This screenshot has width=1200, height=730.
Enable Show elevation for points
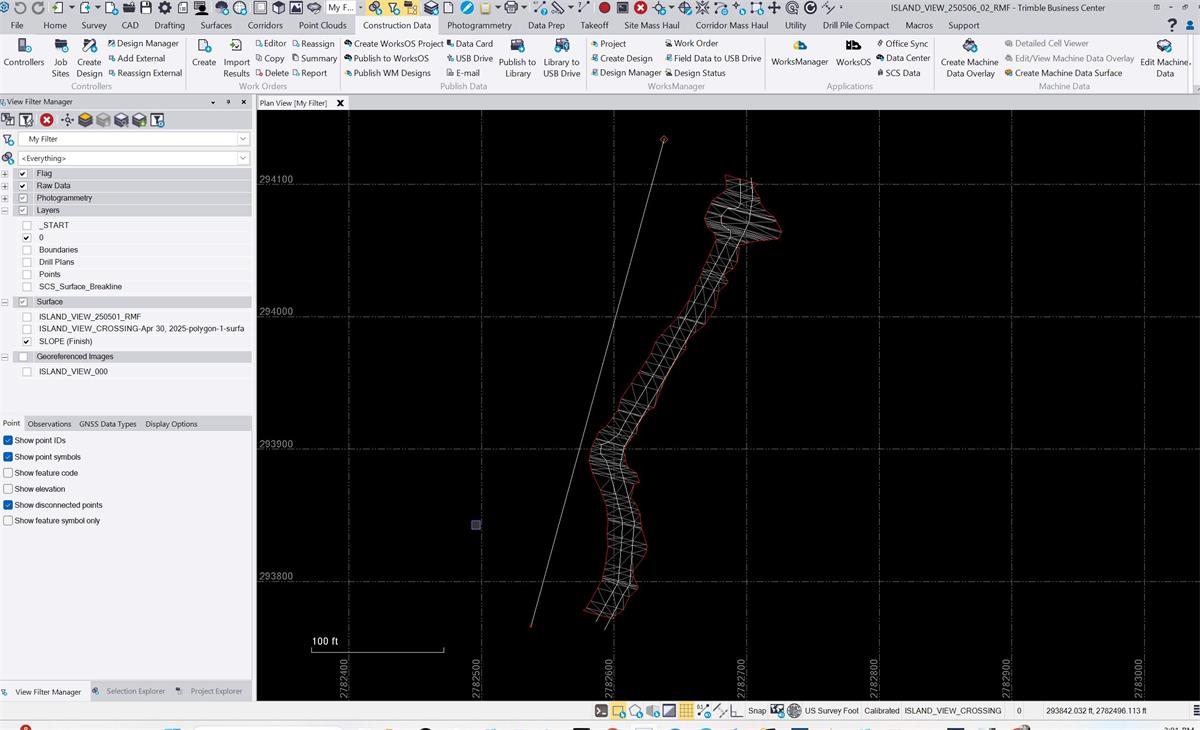(8, 488)
